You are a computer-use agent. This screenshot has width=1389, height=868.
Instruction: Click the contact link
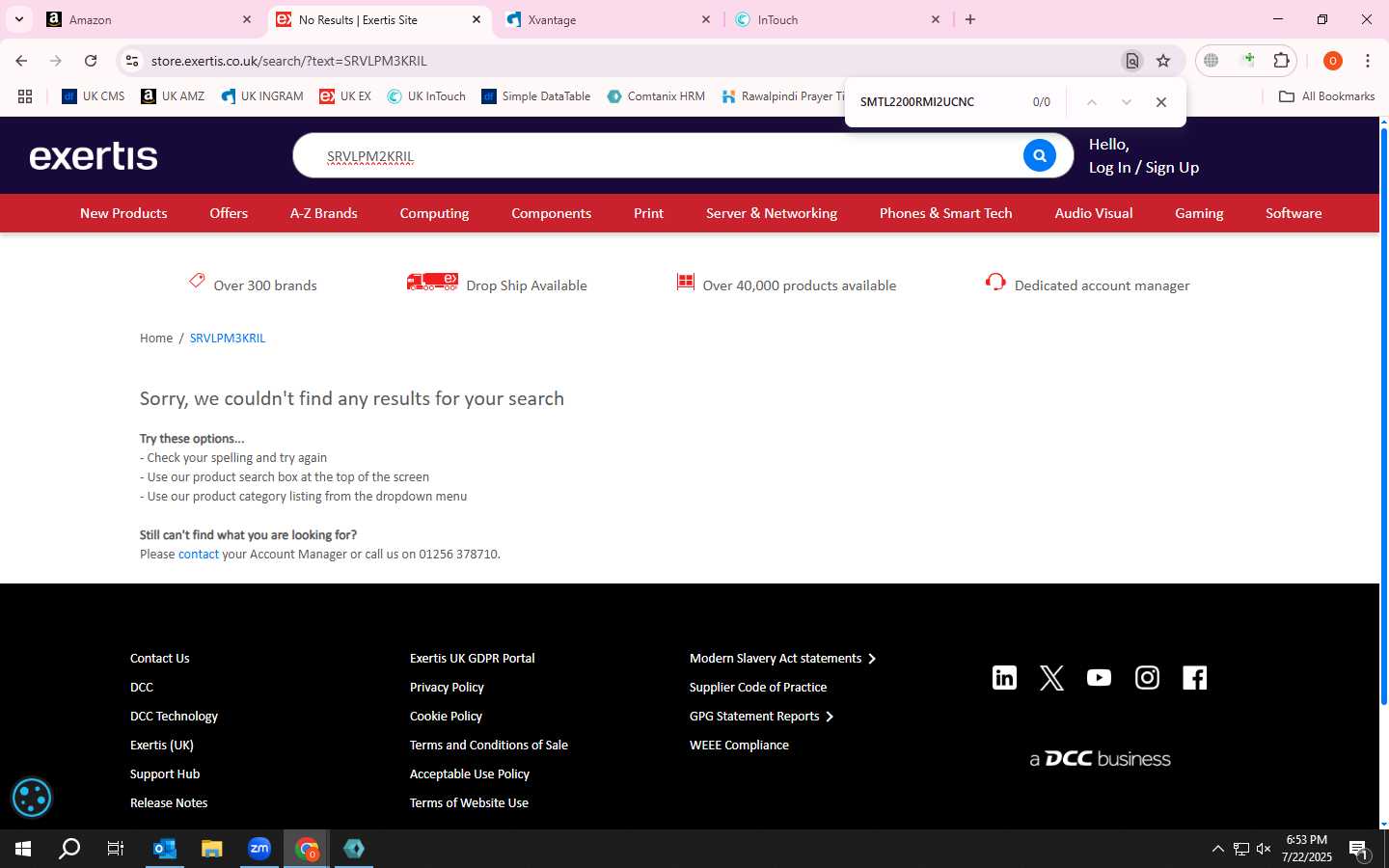[199, 555]
